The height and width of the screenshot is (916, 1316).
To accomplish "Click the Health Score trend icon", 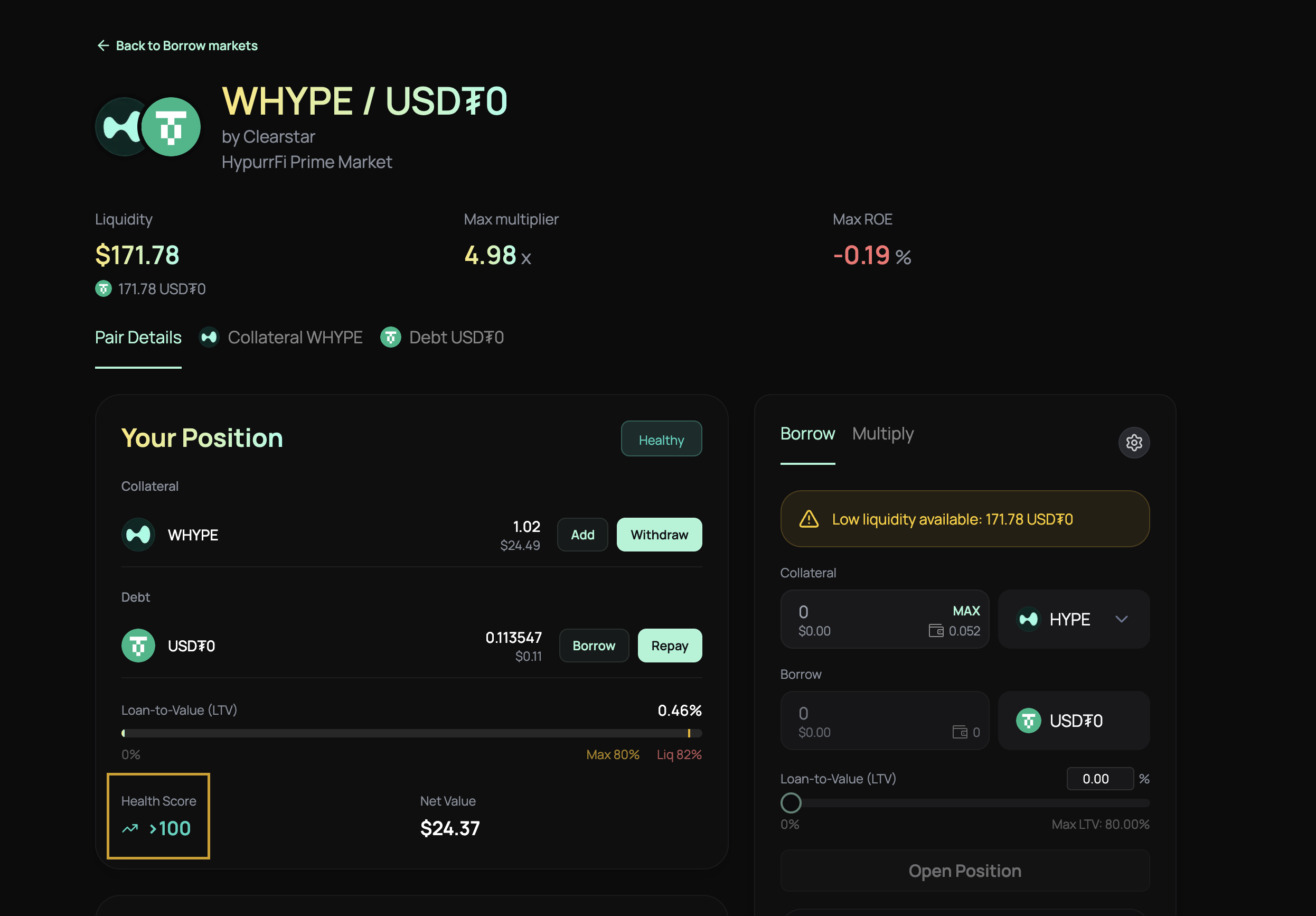I will pyautogui.click(x=130, y=828).
